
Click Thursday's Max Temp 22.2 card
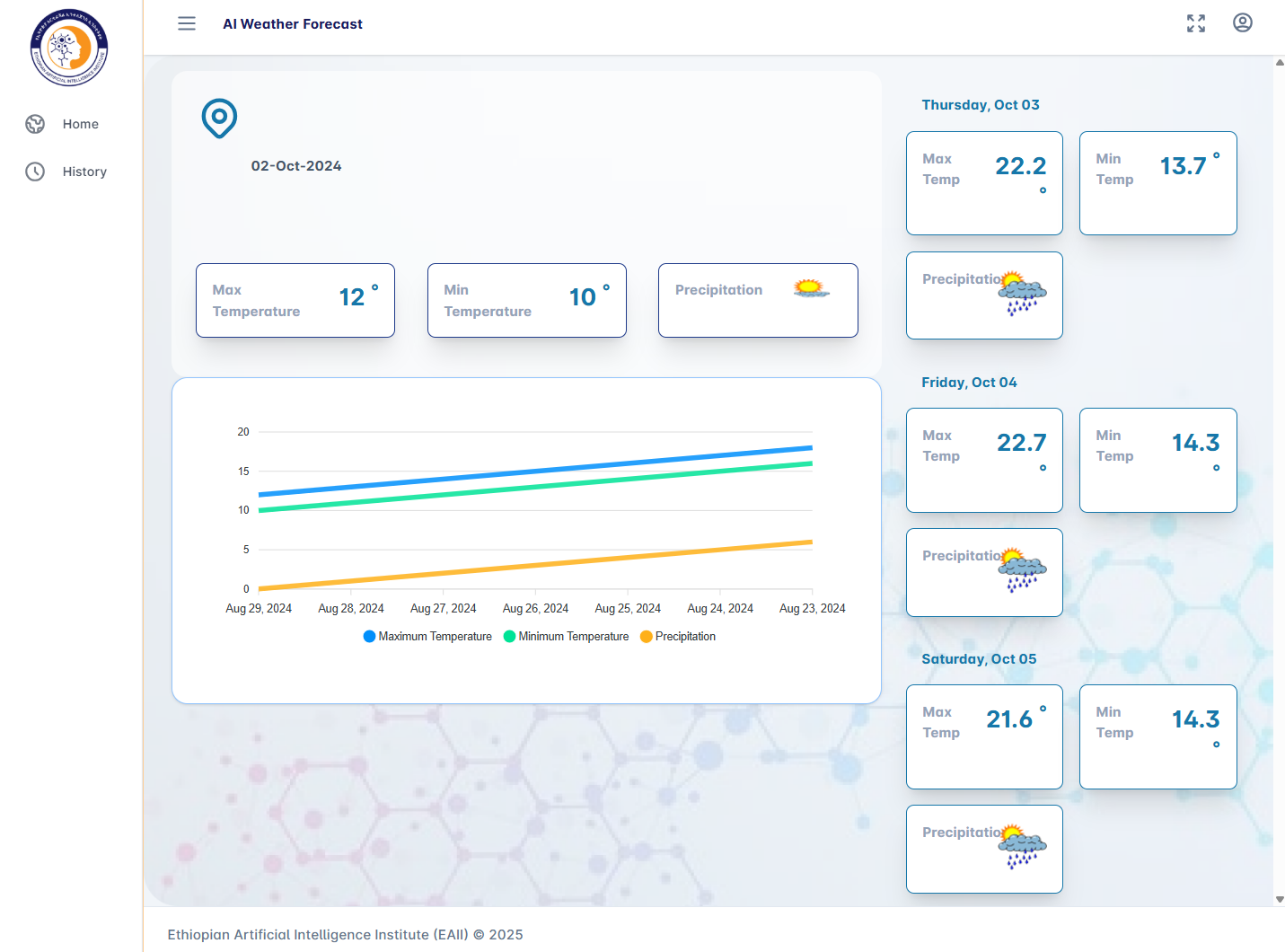pyautogui.click(x=984, y=183)
